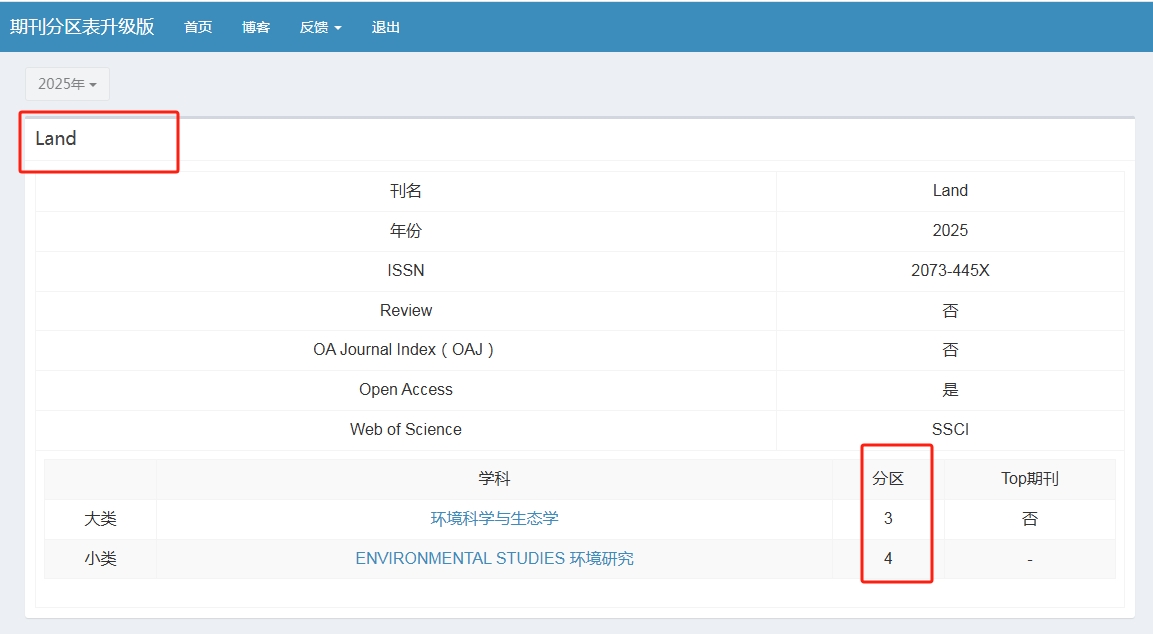Image resolution: width=1153 pixels, height=634 pixels.
Task: Click the dash in 小类 Top期刊 cell
Action: coord(1029,560)
